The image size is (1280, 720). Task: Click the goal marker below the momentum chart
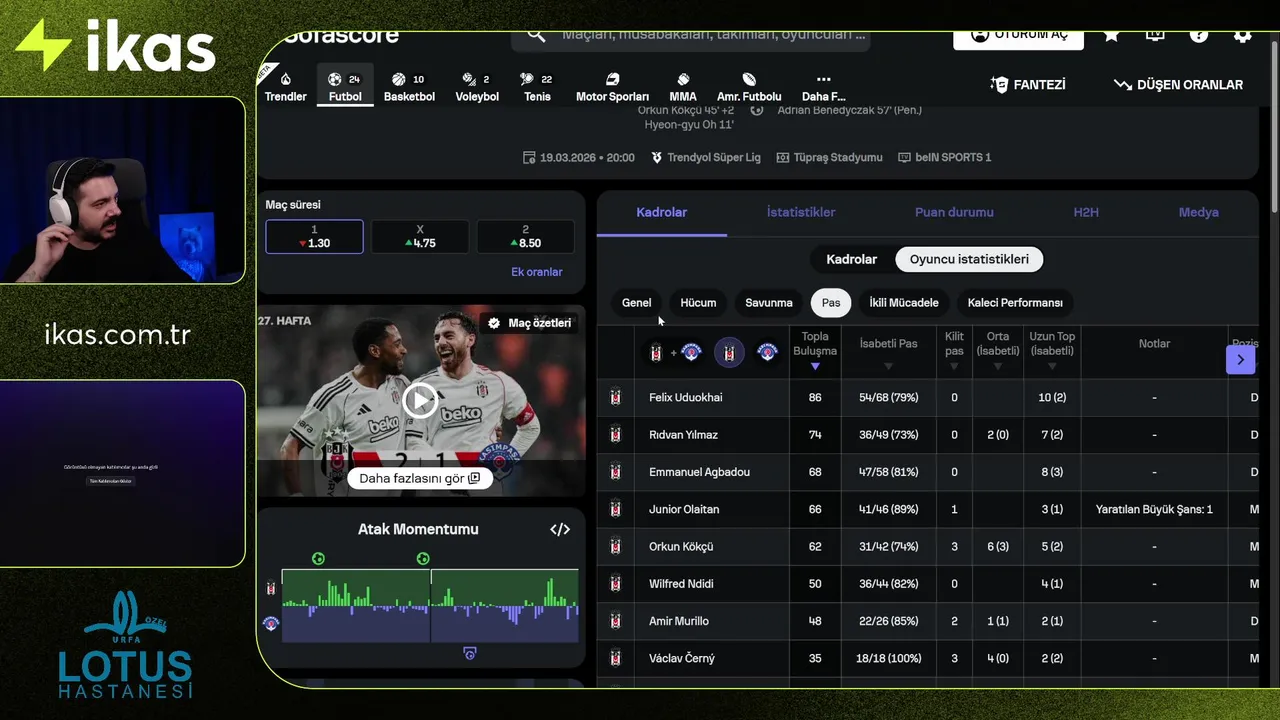tap(470, 654)
